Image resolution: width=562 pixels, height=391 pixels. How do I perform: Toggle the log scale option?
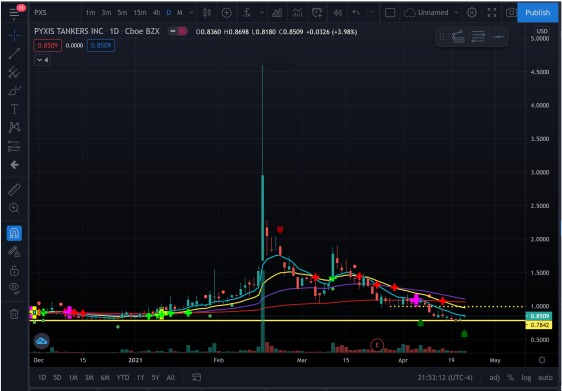(x=526, y=377)
